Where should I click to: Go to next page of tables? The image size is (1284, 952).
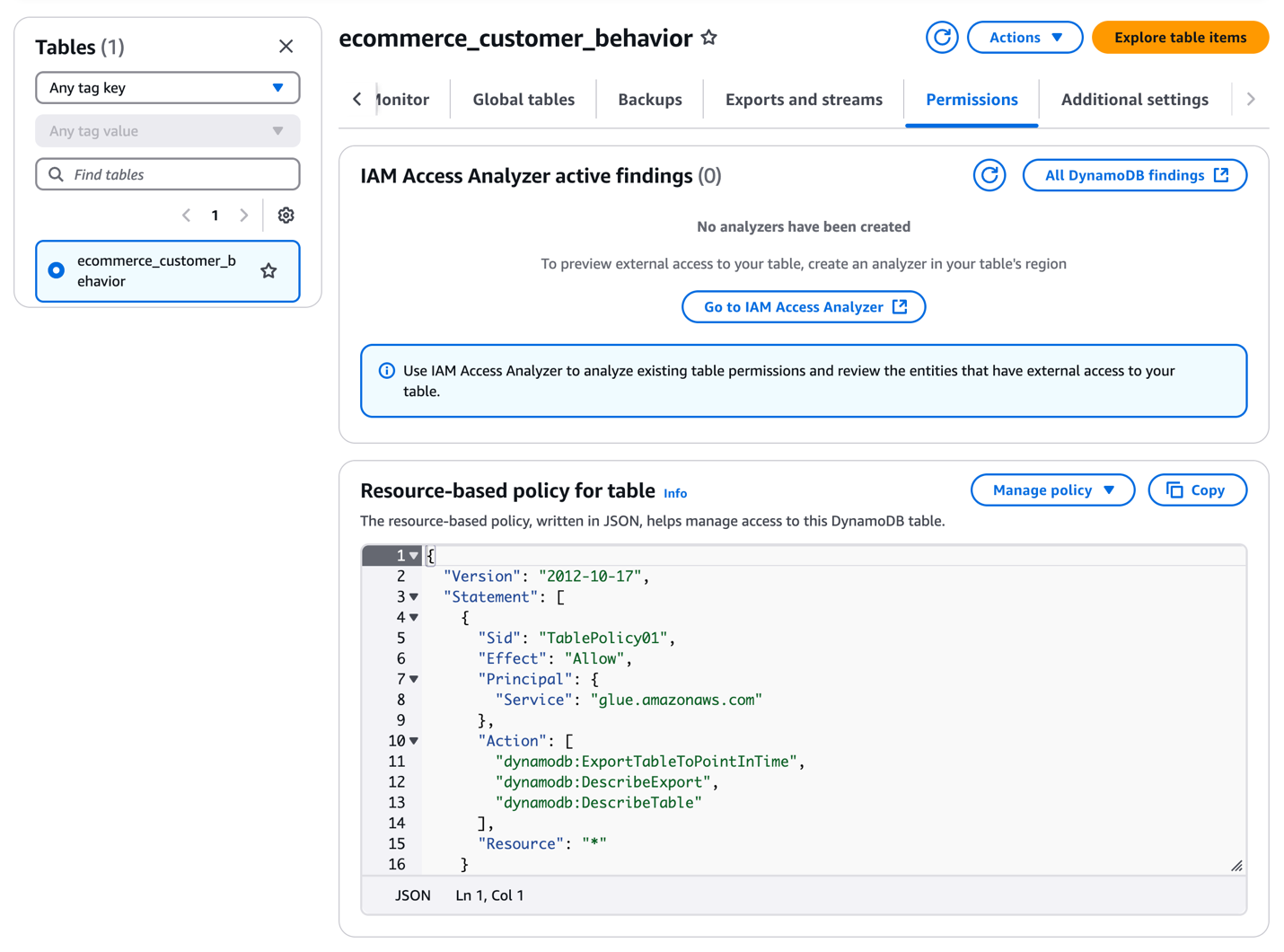243,216
